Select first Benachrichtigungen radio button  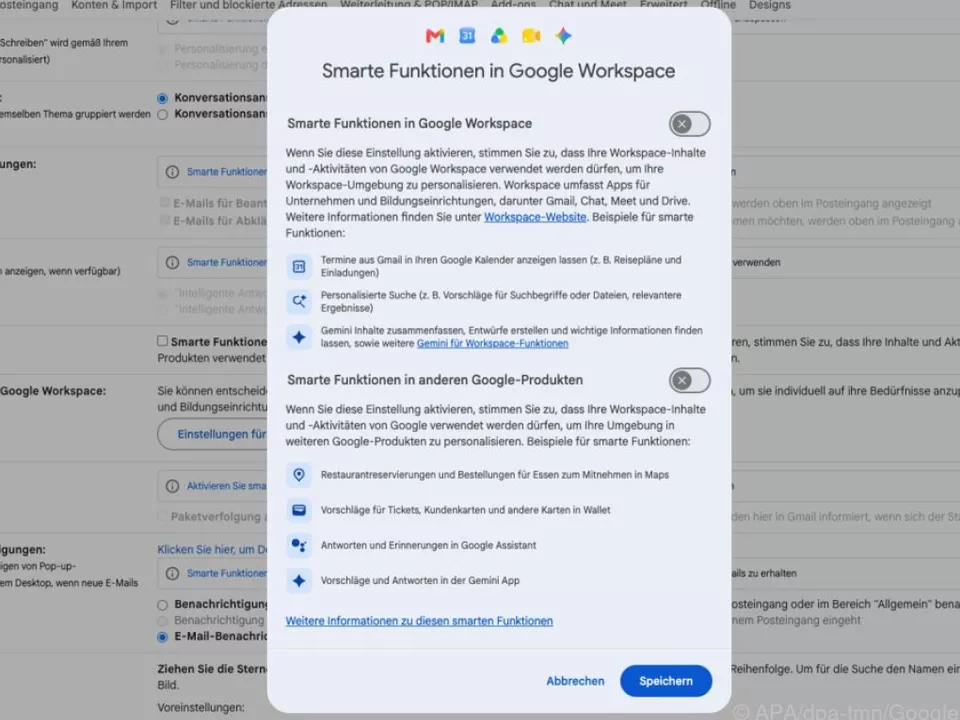(162, 605)
